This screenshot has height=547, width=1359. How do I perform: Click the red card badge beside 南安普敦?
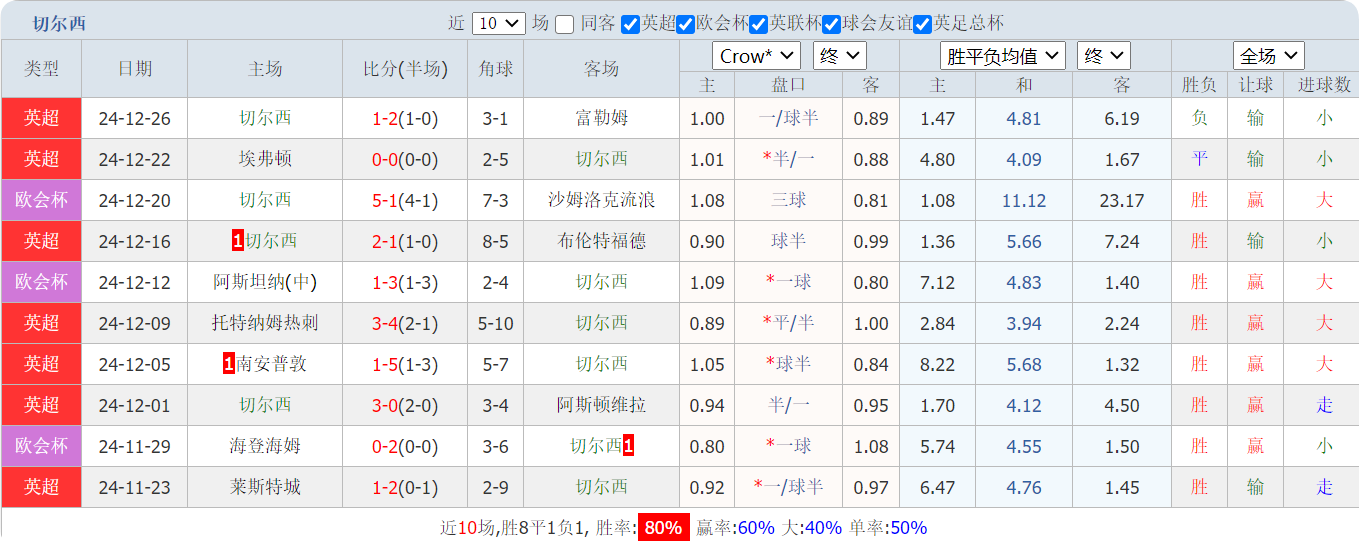[228, 364]
